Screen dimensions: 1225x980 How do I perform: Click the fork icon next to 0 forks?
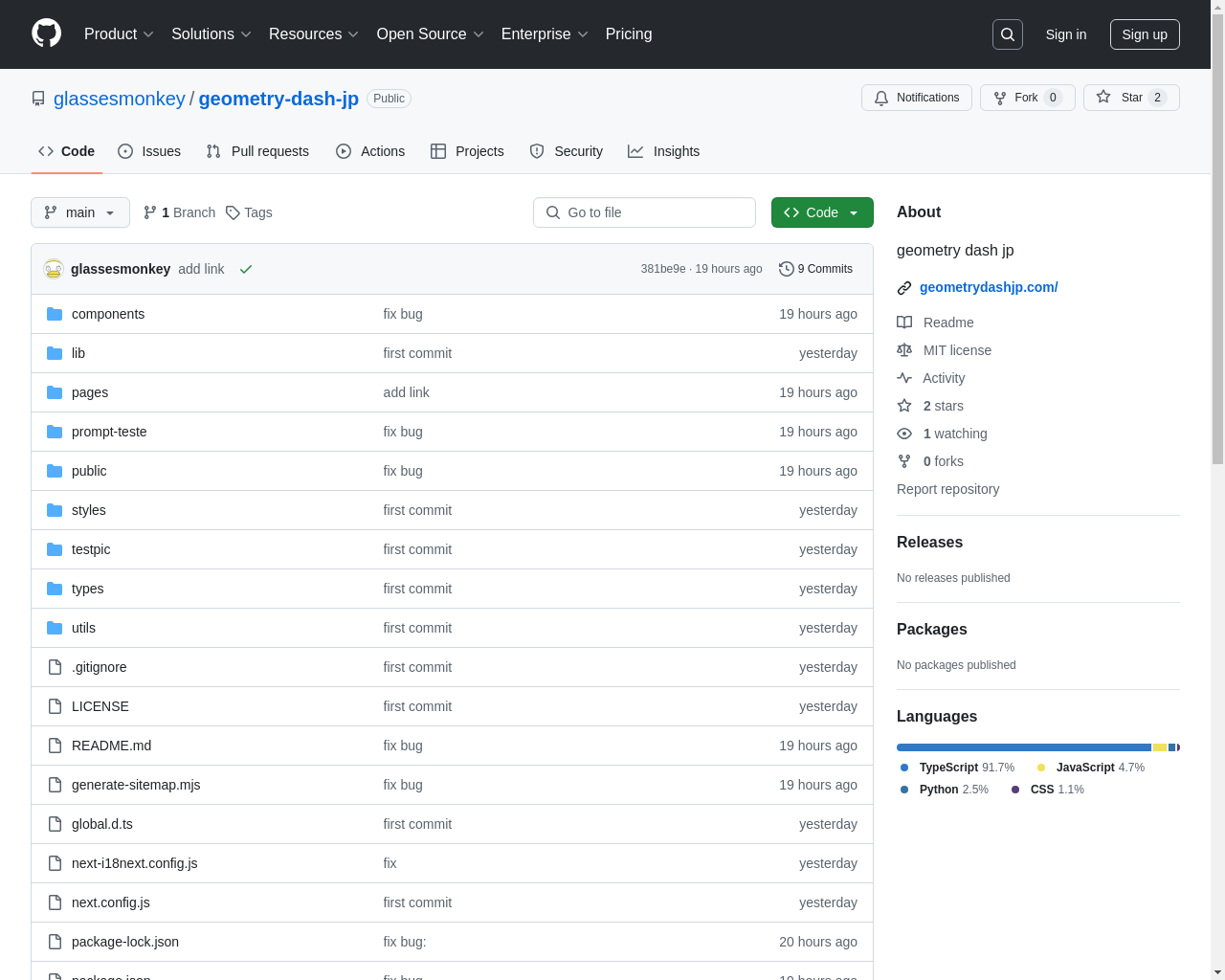pyautogui.click(x=904, y=461)
